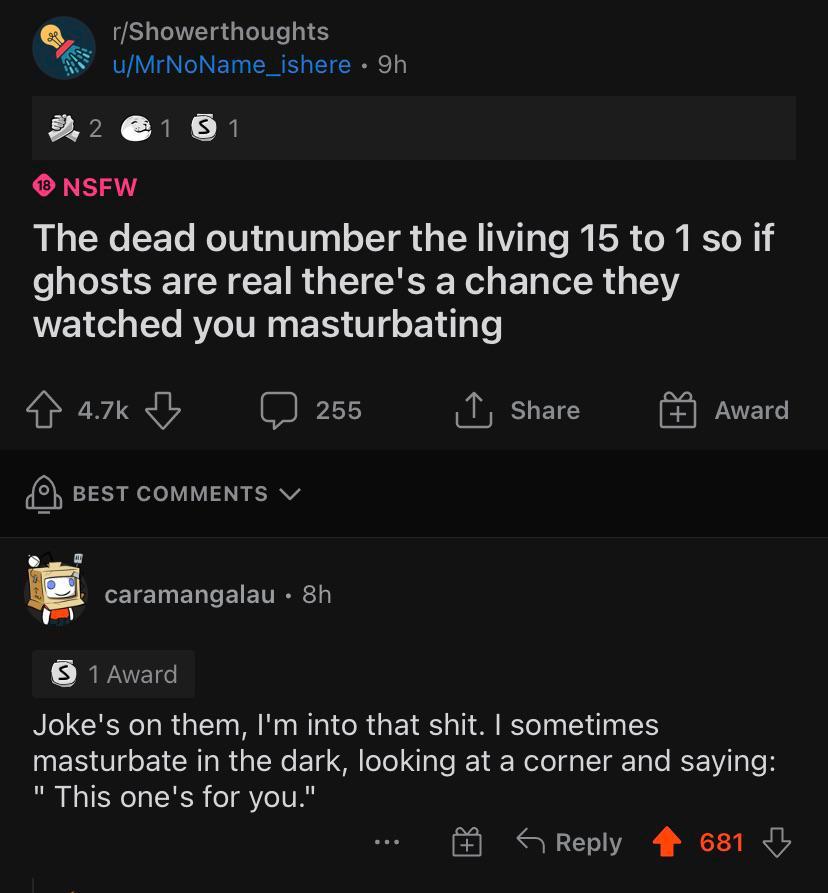Tap the comment's 1 Award badge
Screen dimensions: 828x893
(114, 674)
